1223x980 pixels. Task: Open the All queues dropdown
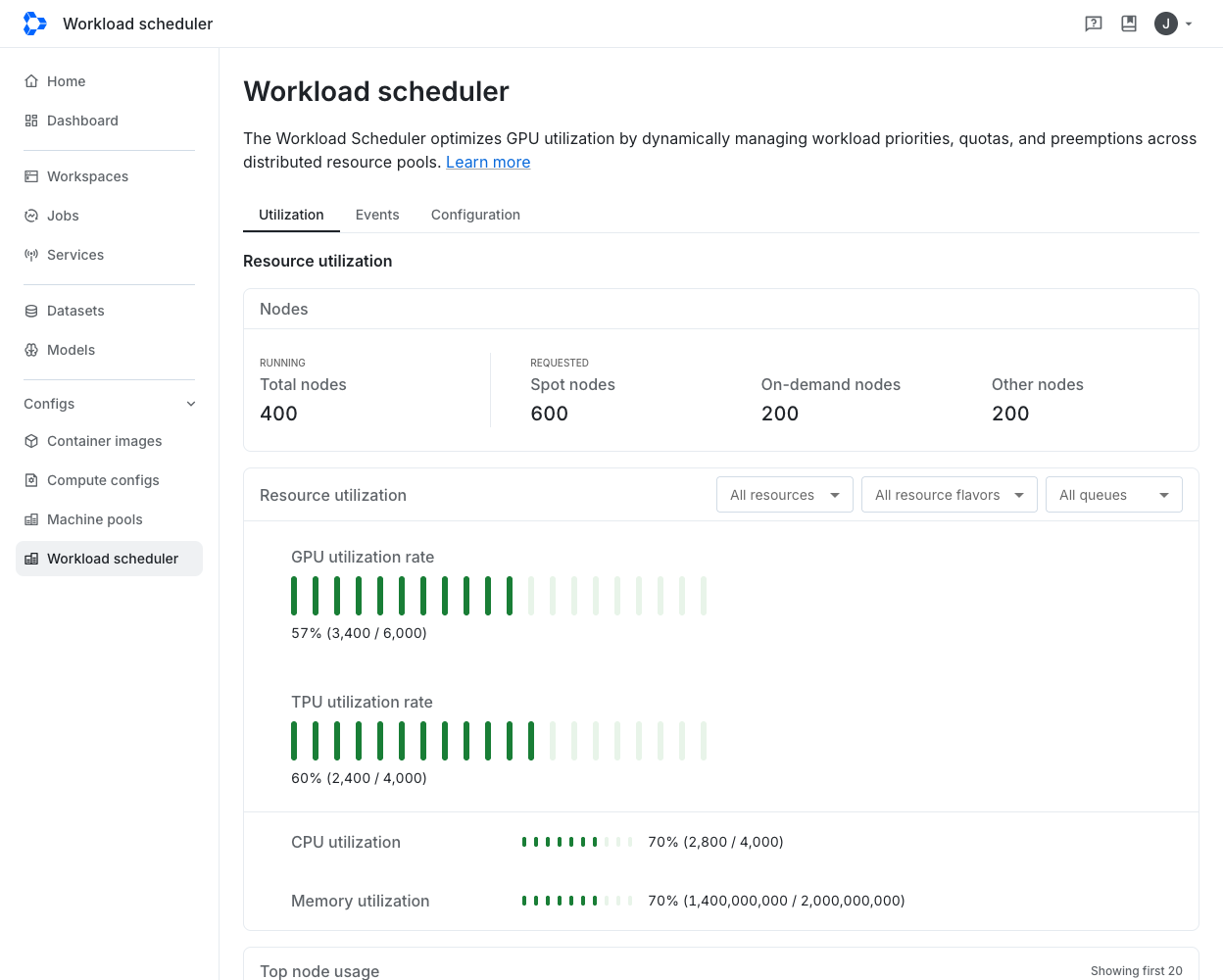coord(1114,495)
